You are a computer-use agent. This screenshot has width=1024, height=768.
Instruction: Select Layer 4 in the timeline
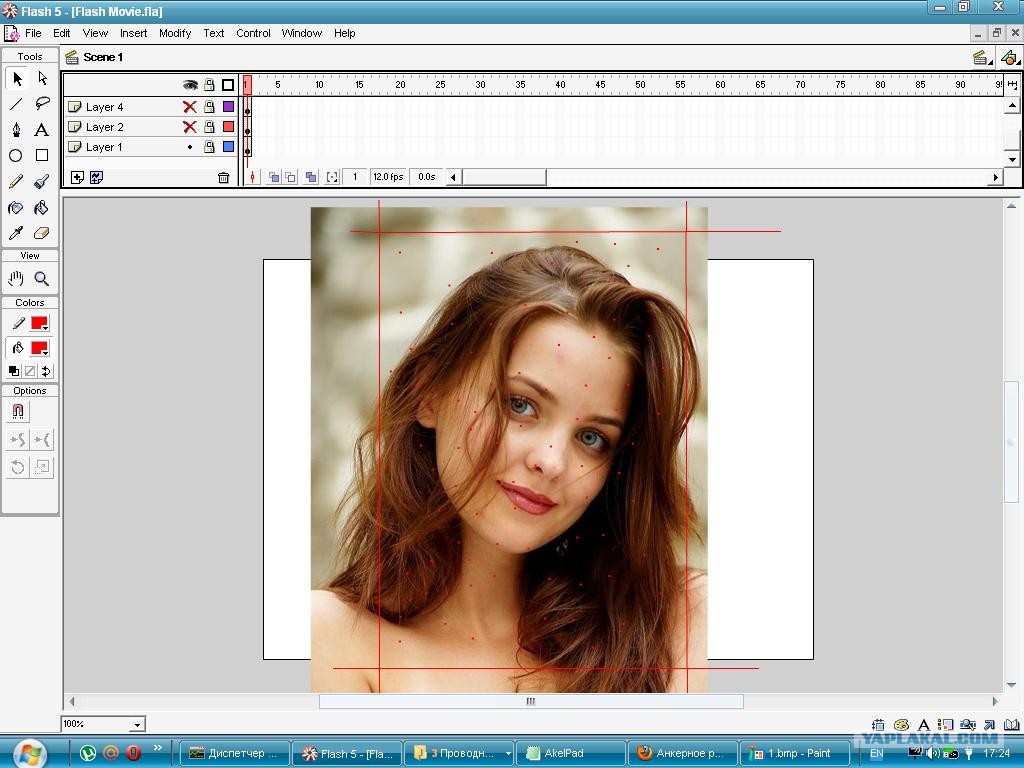(x=104, y=107)
